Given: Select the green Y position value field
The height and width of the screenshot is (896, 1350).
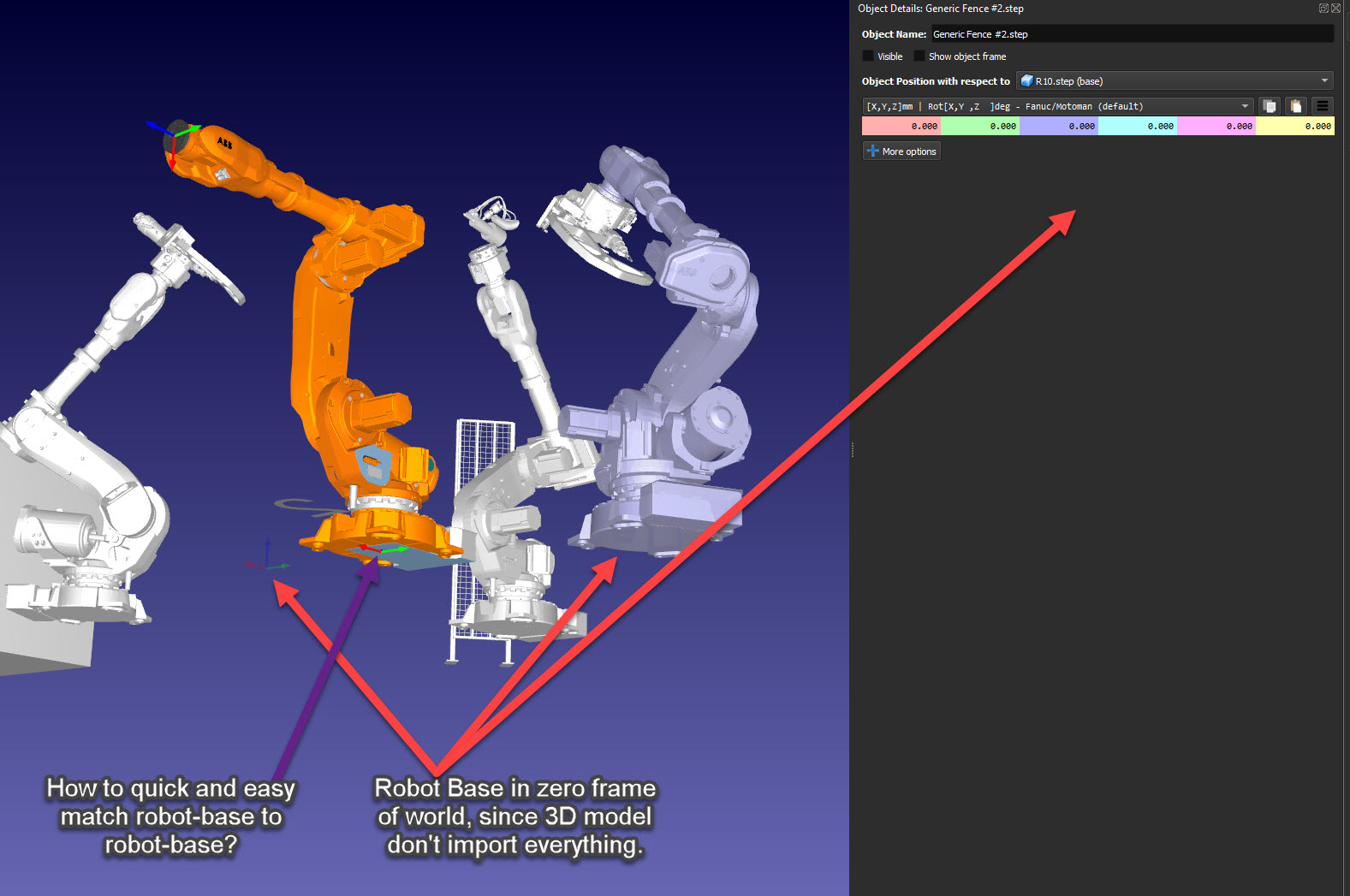Looking at the screenshot, I should pos(980,126).
